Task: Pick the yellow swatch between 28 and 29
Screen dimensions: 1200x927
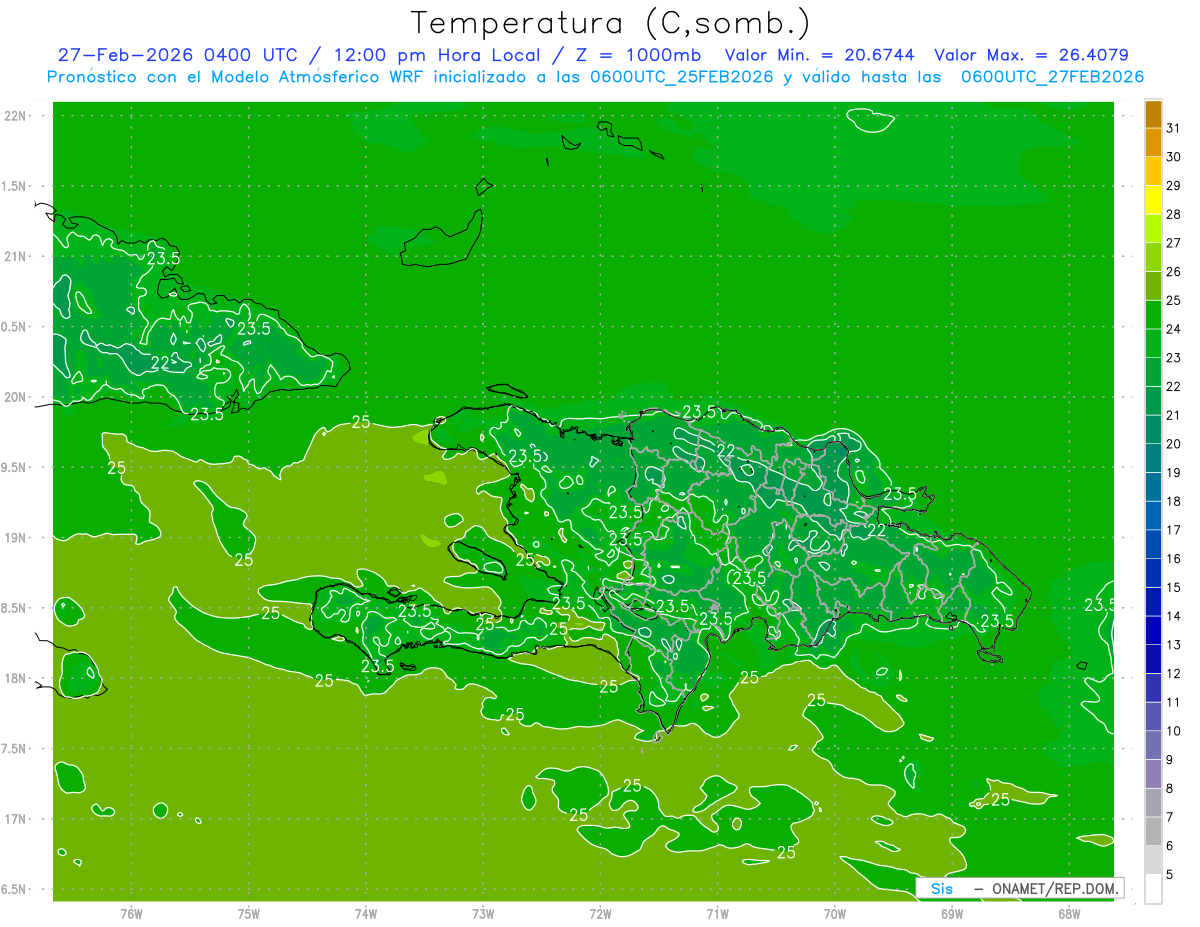Action: click(x=1153, y=200)
